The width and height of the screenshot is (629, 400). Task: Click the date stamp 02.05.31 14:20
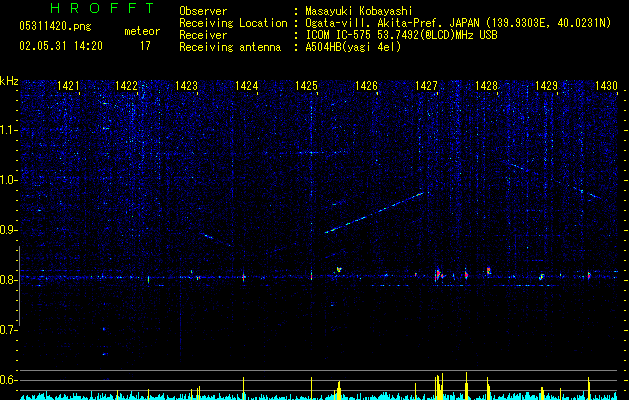pos(61,46)
